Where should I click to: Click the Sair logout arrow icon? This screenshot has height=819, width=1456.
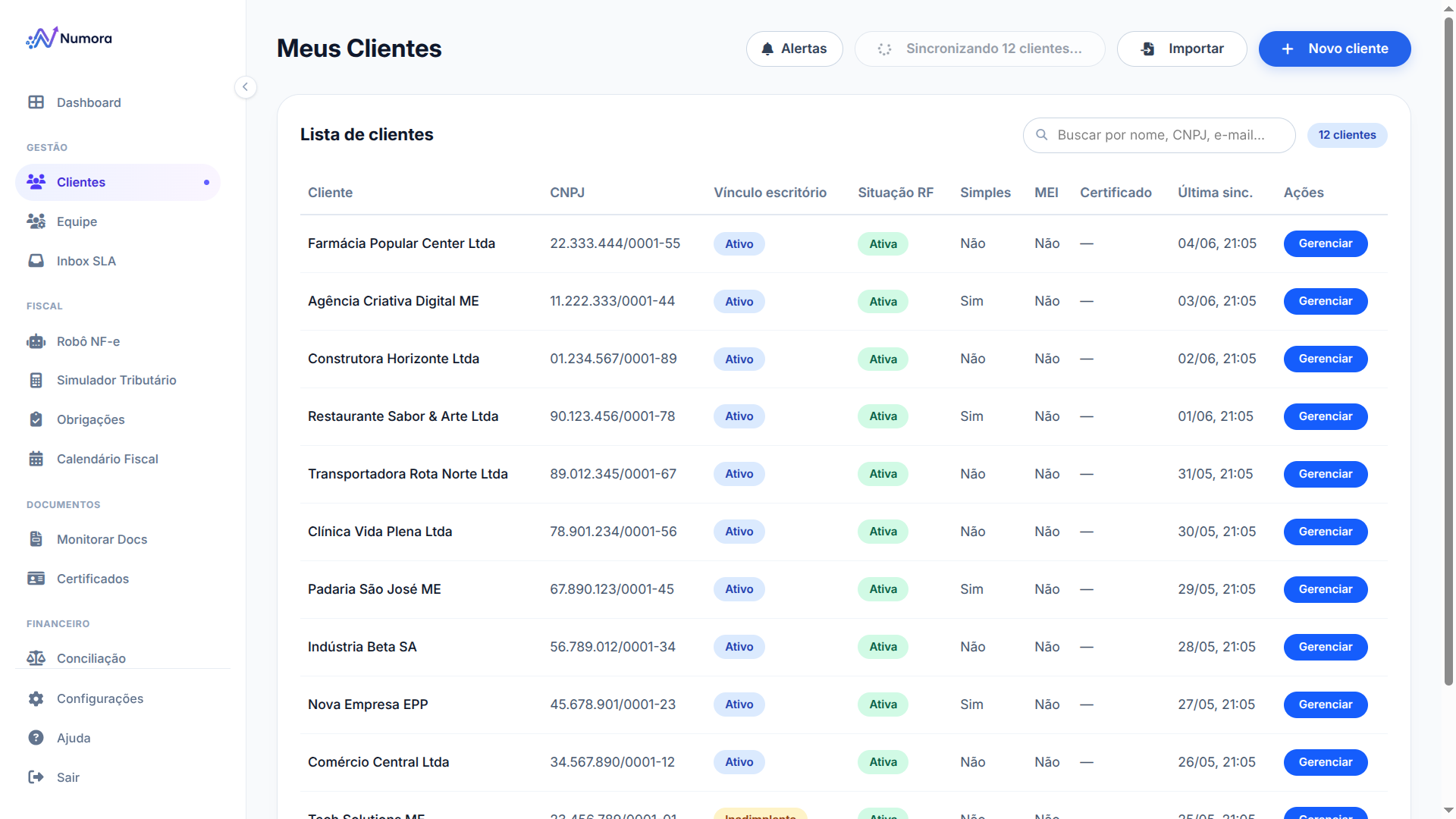tap(36, 777)
